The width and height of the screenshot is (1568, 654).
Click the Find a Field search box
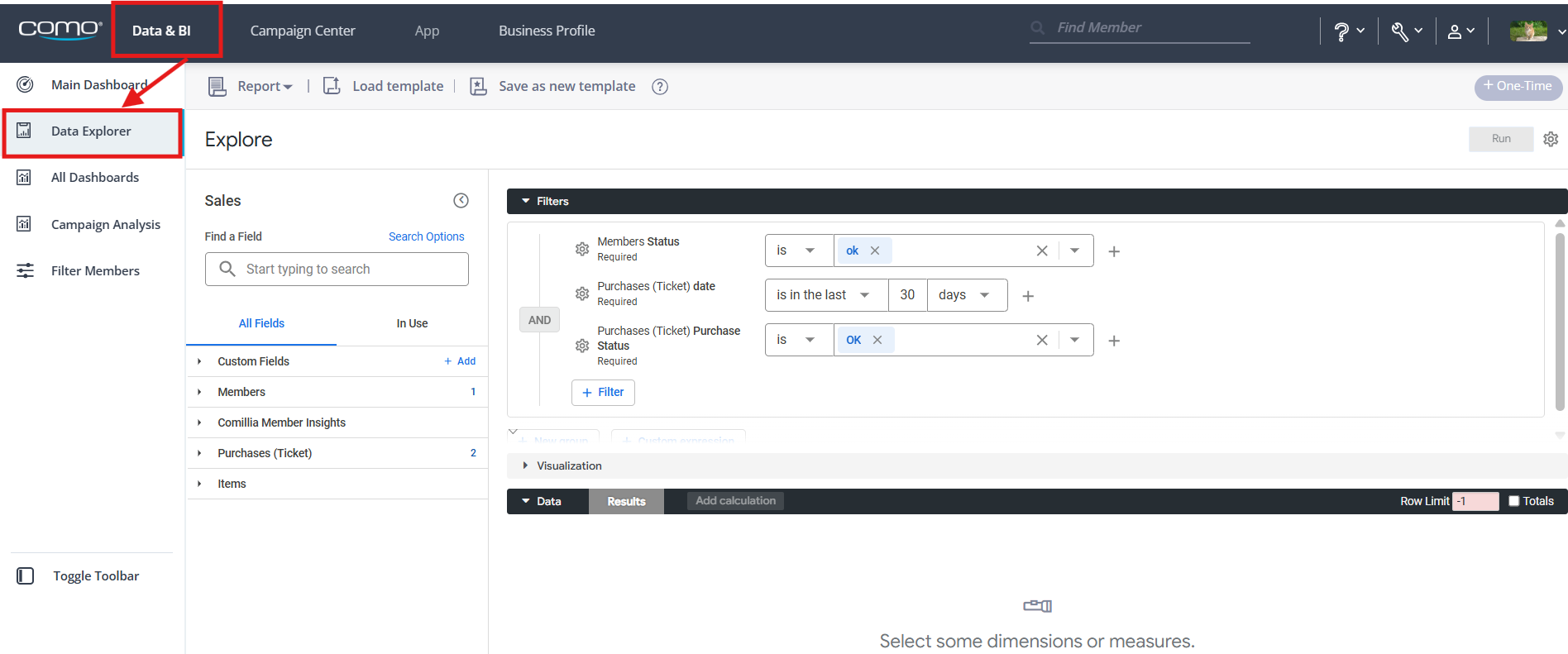pyautogui.click(x=337, y=269)
